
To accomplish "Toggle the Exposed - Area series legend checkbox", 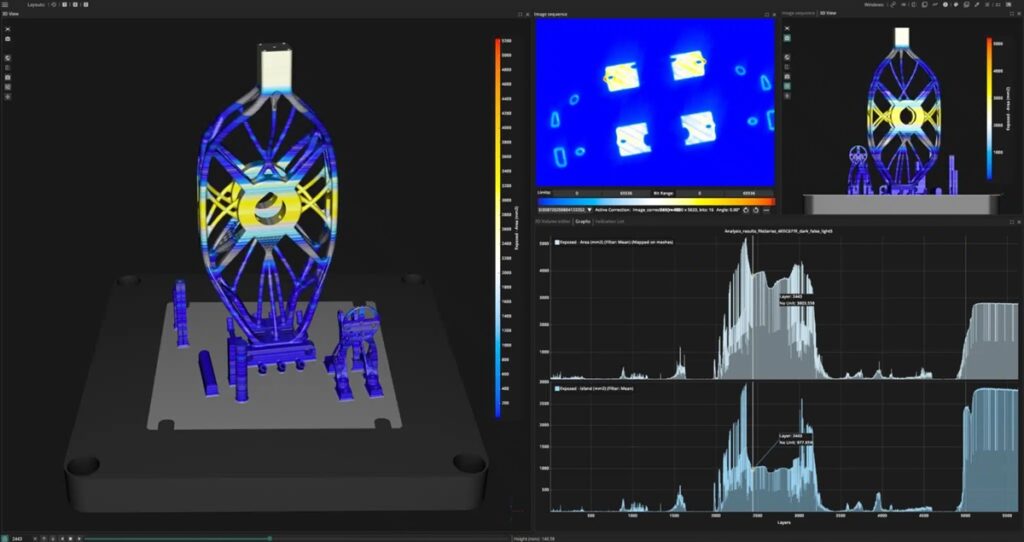I will [x=557, y=242].
